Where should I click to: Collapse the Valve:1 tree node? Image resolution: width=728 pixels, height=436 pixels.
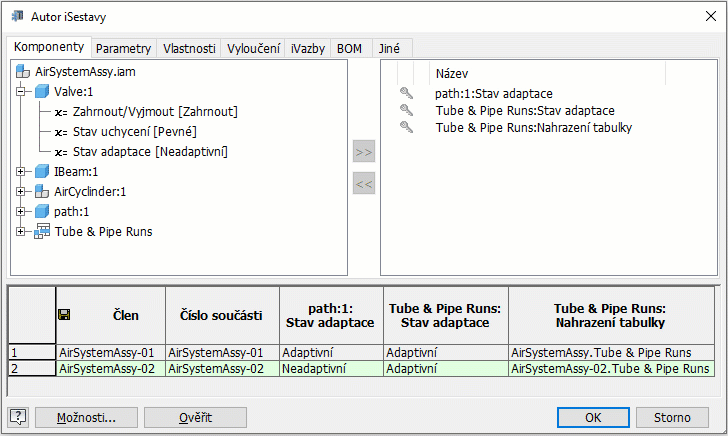pos(20,91)
